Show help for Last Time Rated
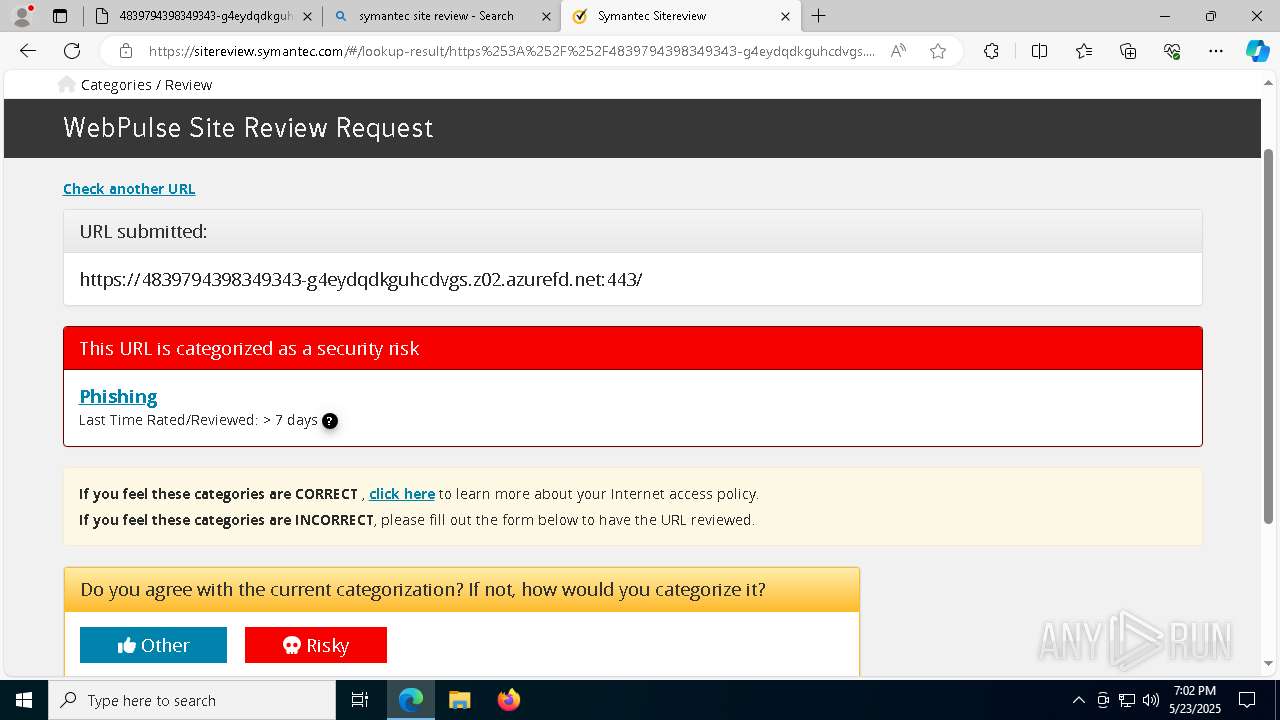This screenshot has height=720, width=1280. point(330,421)
